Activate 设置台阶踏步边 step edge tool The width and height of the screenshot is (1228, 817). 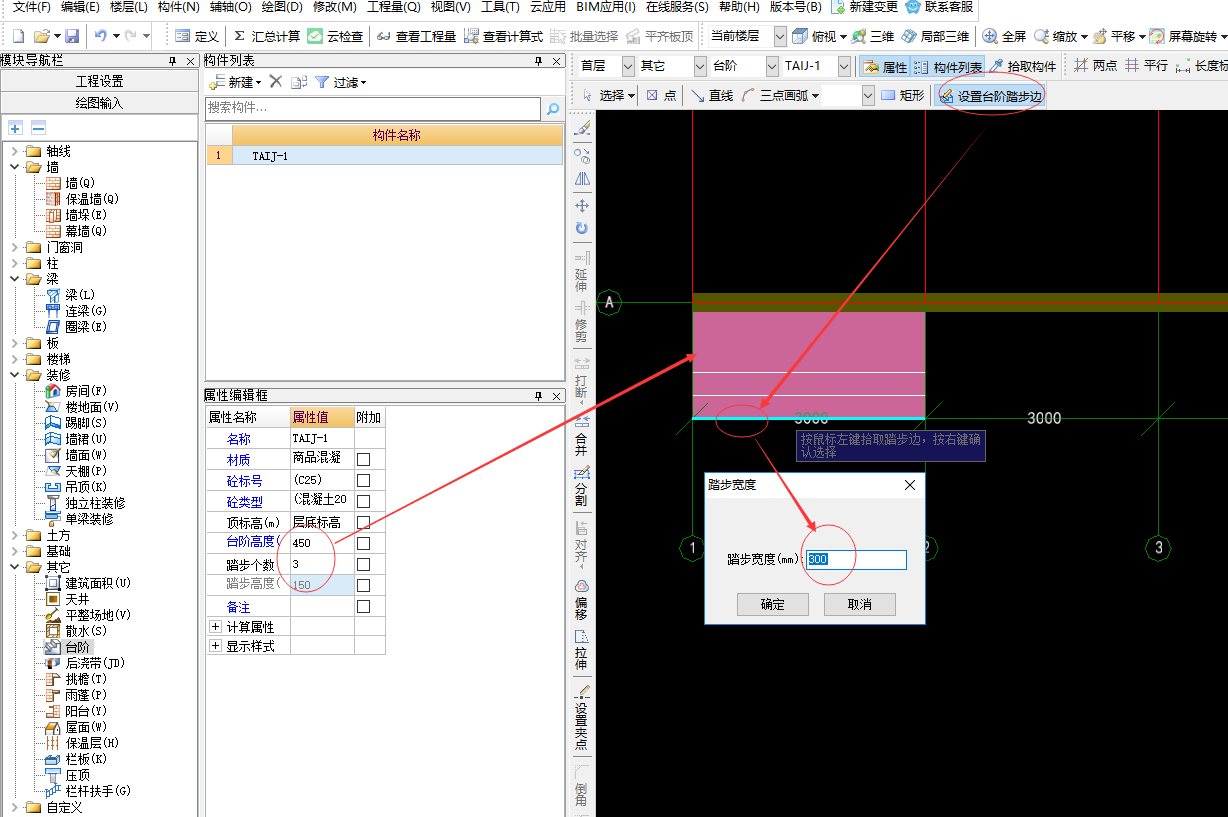point(990,96)
